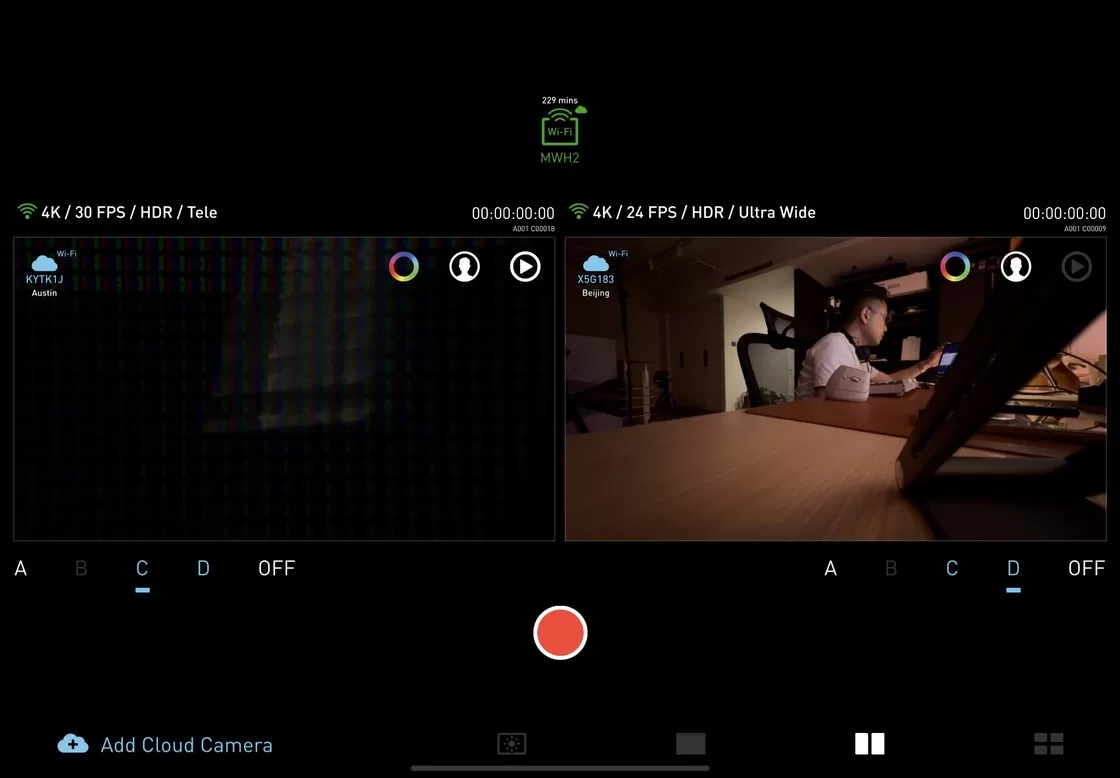Switch to two-camera split layout
The width and height of the screenshot is (1120, 778).
tap(869, 744)
